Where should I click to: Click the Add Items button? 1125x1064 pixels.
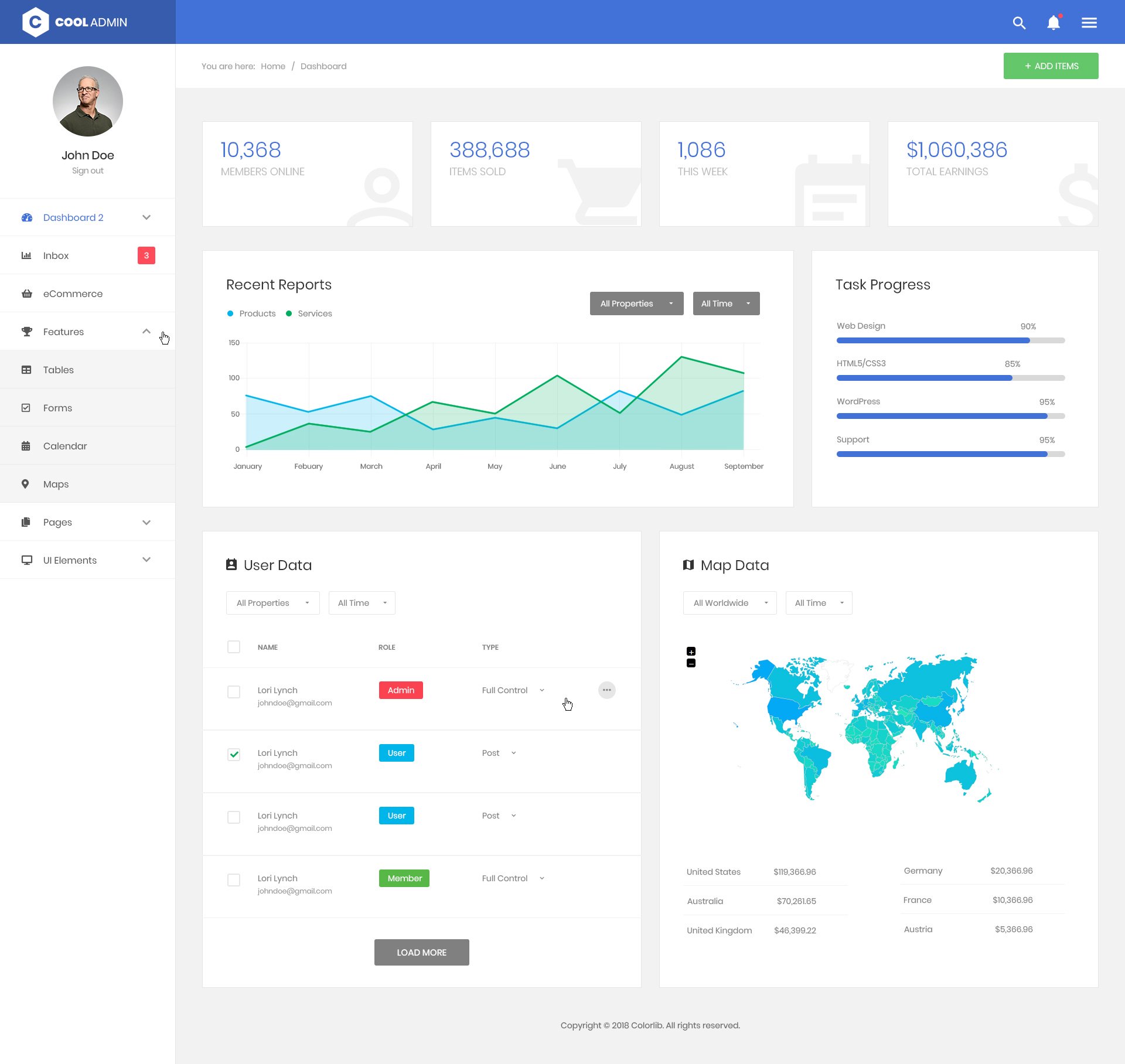(1051, 66)
